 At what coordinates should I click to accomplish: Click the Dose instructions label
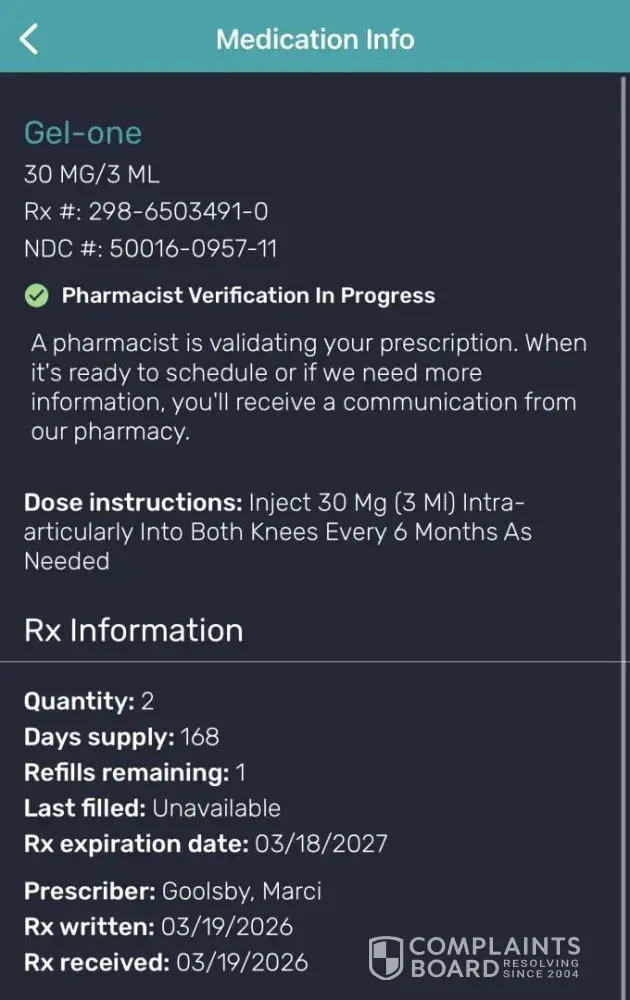tap(133, 502)
